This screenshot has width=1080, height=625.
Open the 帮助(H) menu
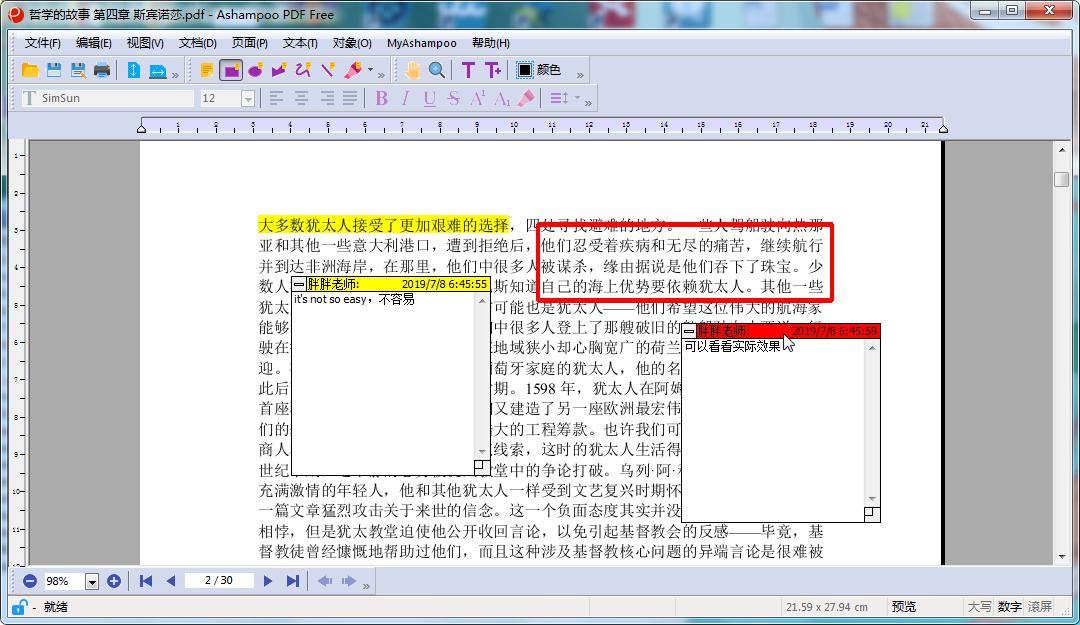[490, 43]
